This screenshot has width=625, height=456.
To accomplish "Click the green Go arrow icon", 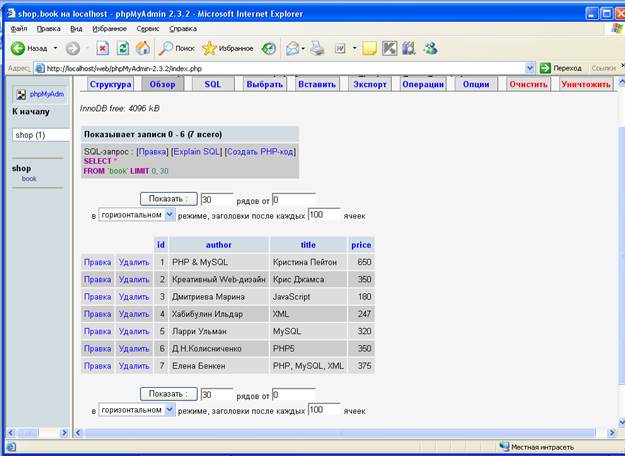I will (545, 68).
